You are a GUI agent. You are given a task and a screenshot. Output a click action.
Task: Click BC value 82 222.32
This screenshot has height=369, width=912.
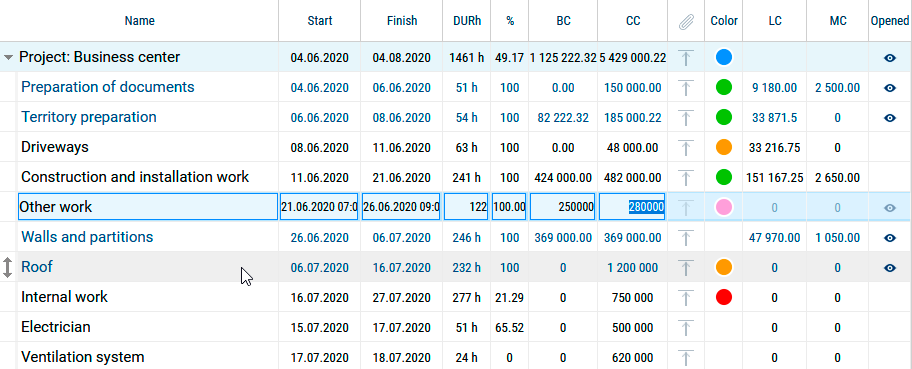coord(562,118)
